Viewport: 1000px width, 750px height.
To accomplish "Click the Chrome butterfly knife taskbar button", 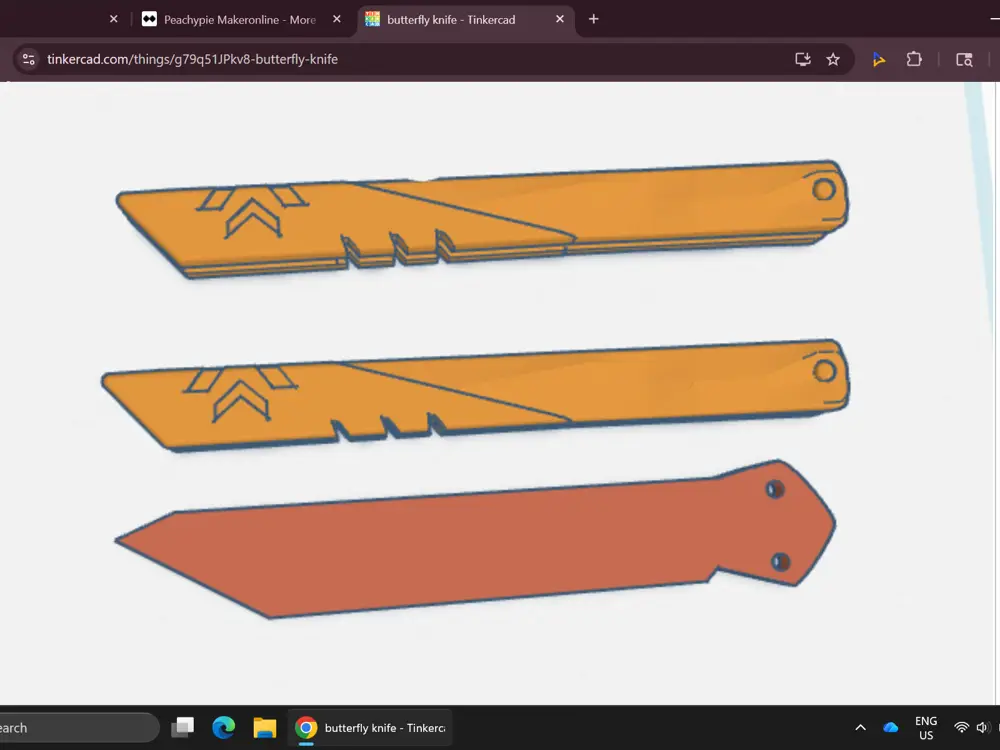I will click(370, 727).
